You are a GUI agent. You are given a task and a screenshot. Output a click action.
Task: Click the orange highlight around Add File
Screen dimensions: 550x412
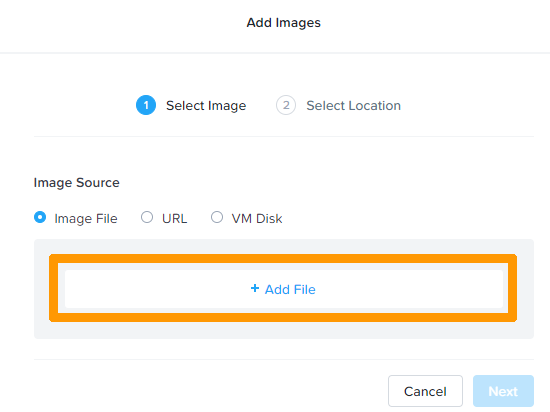pos(283,258)
